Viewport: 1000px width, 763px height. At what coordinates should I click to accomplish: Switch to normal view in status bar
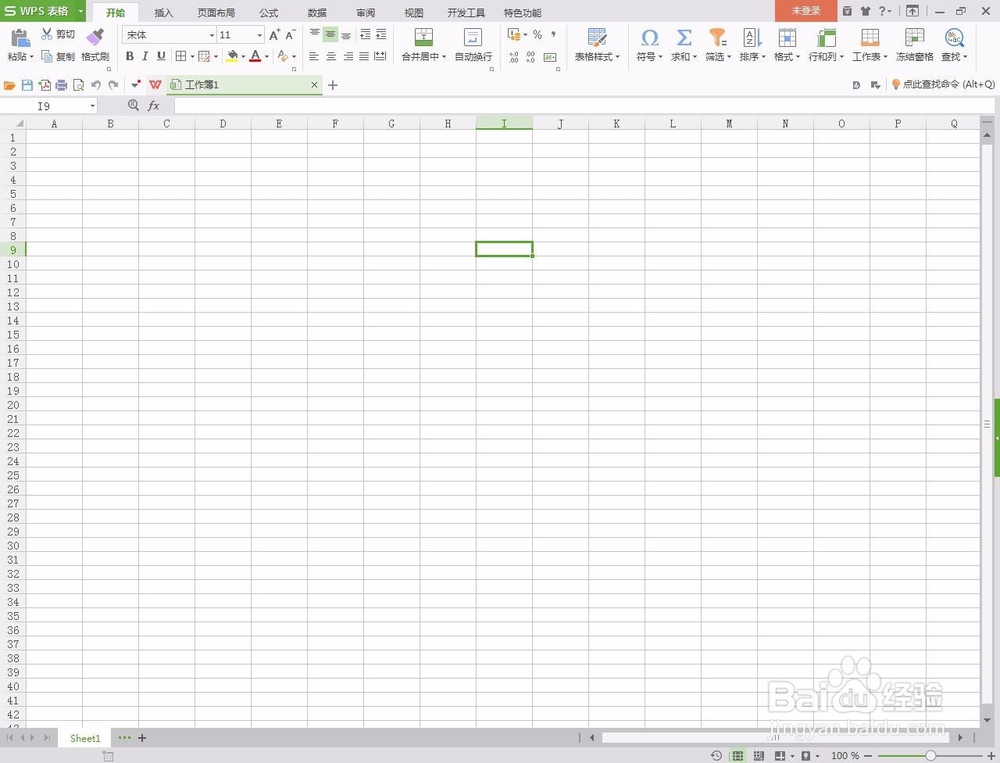(738, 756)
